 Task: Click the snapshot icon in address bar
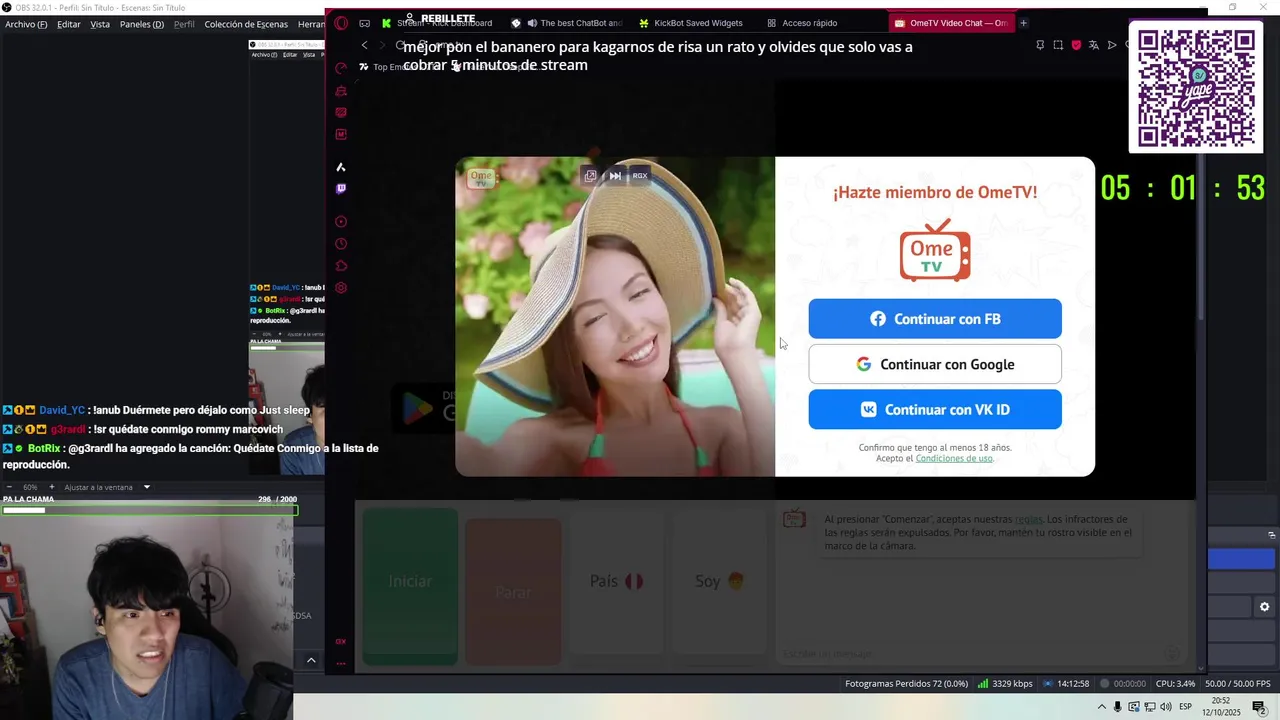(x=1058, y=45)
